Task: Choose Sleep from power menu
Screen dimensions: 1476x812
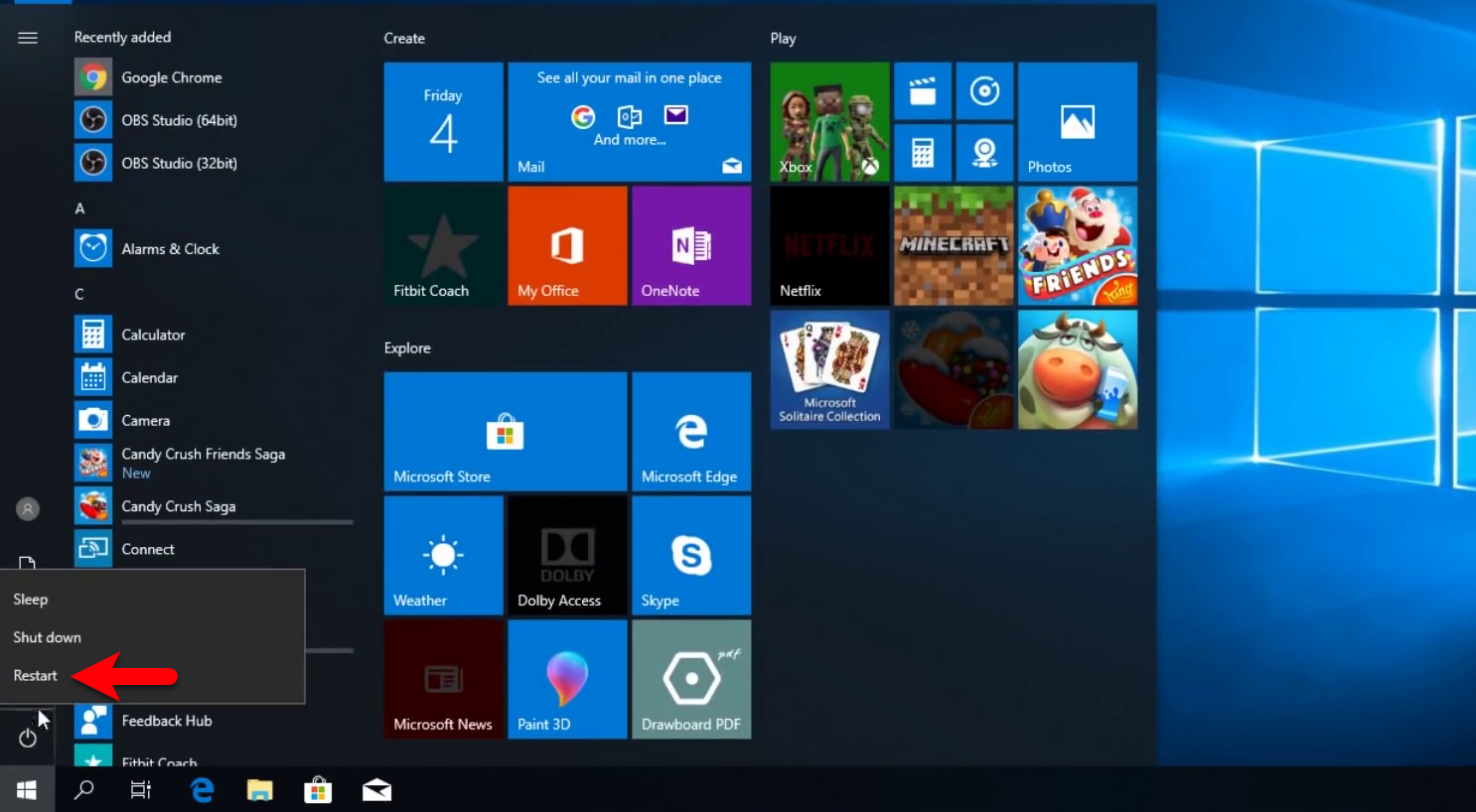Action: click(x=152, y=600)
